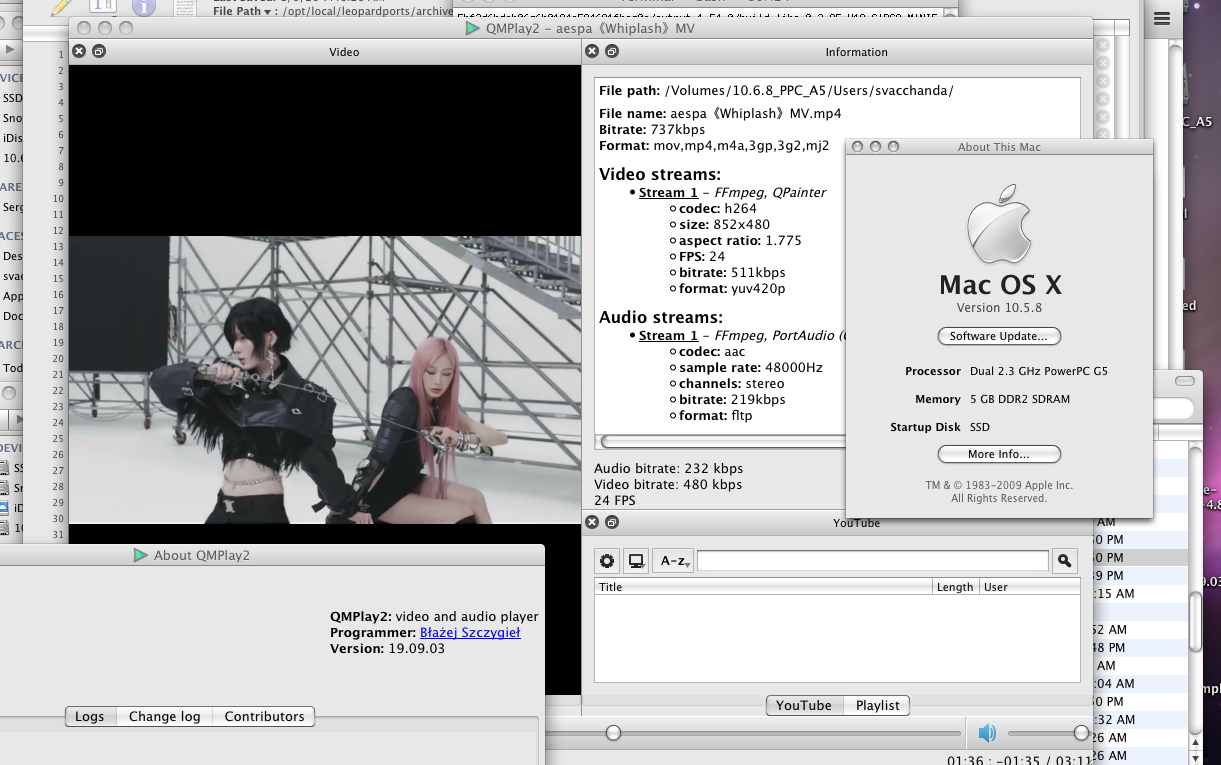Close the About This Mac window
Viewport: 1221px width, 765px height.
pyautogui.click(x=858, y=146)
